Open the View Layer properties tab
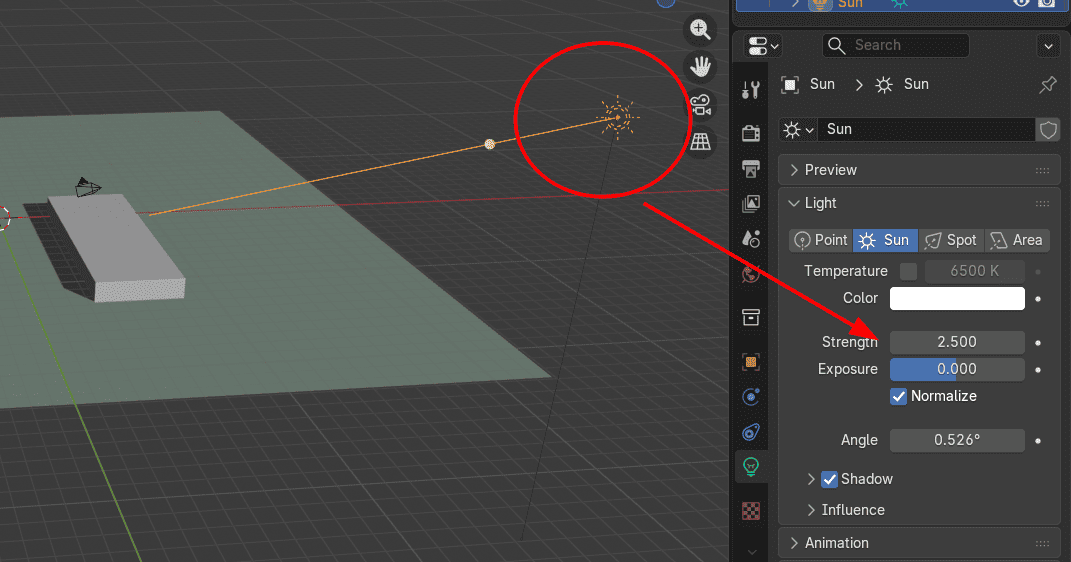1071x562 pixels. (x=751, y=203)
